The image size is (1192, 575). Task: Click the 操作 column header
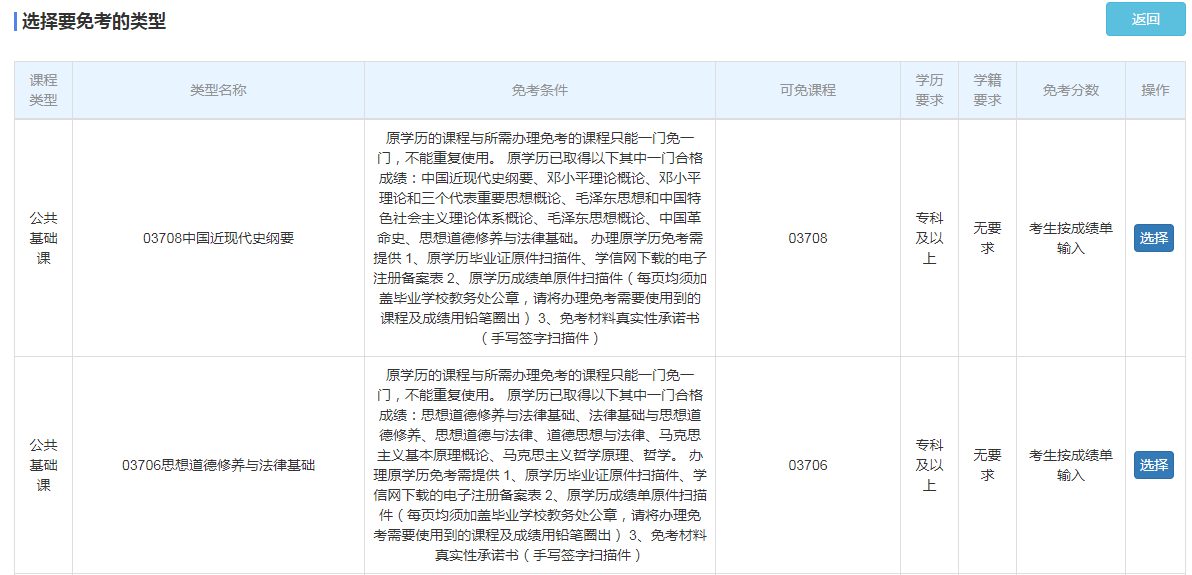1155,90
